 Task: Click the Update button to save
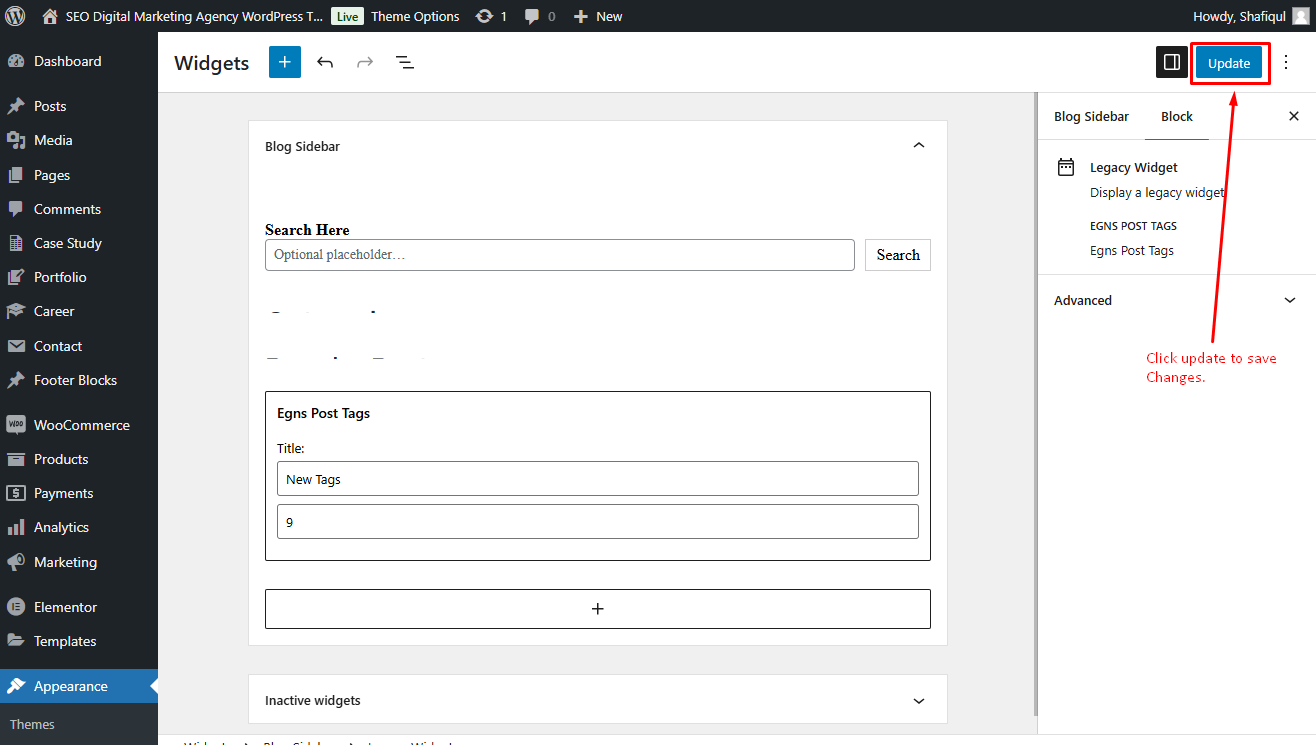(1229, 63)
